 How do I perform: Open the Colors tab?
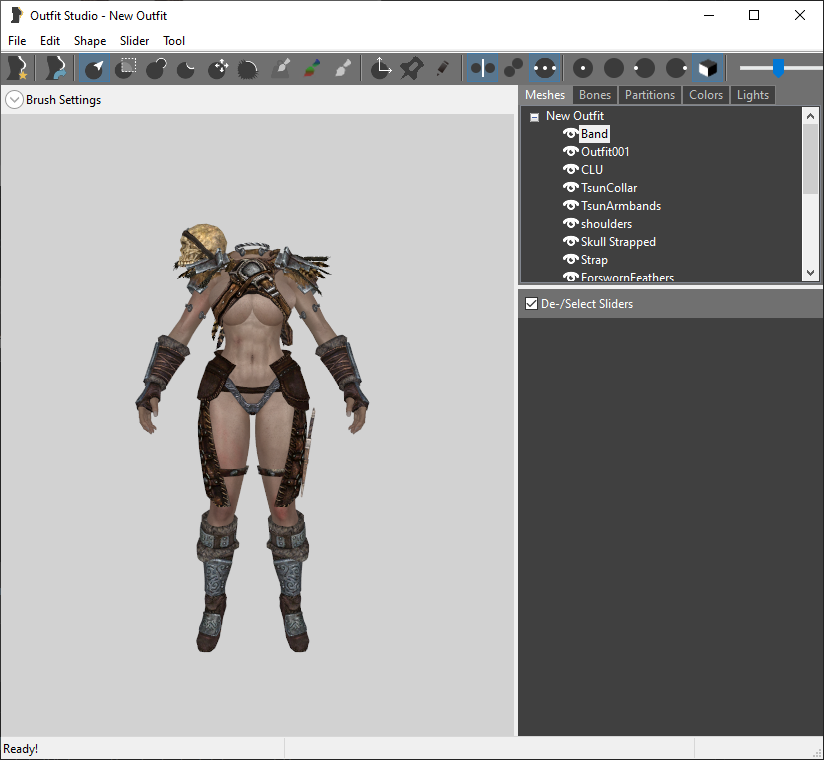tap(706, 95)
